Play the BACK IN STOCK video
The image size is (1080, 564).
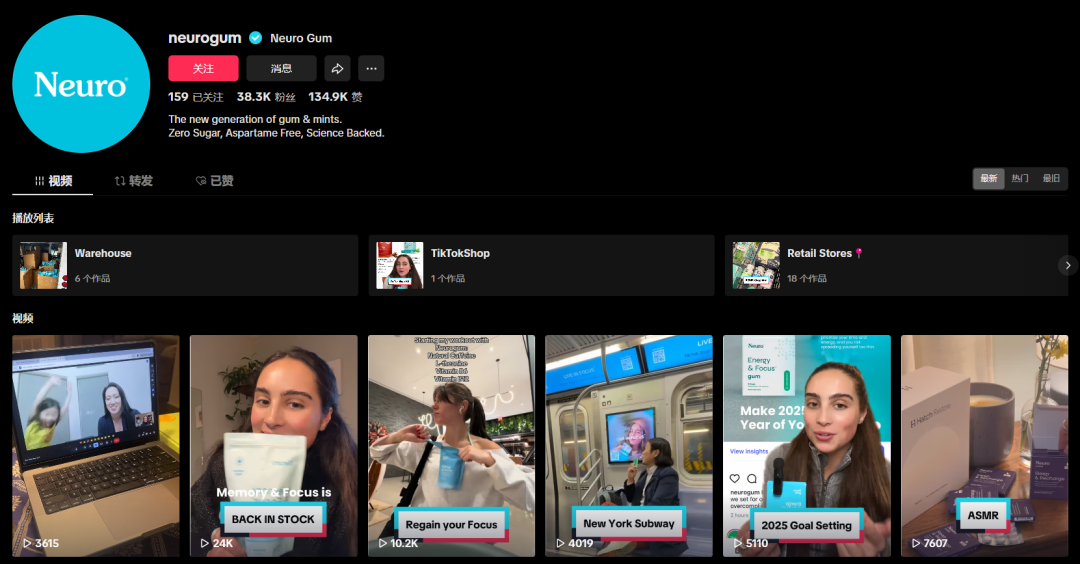point(273,445)
